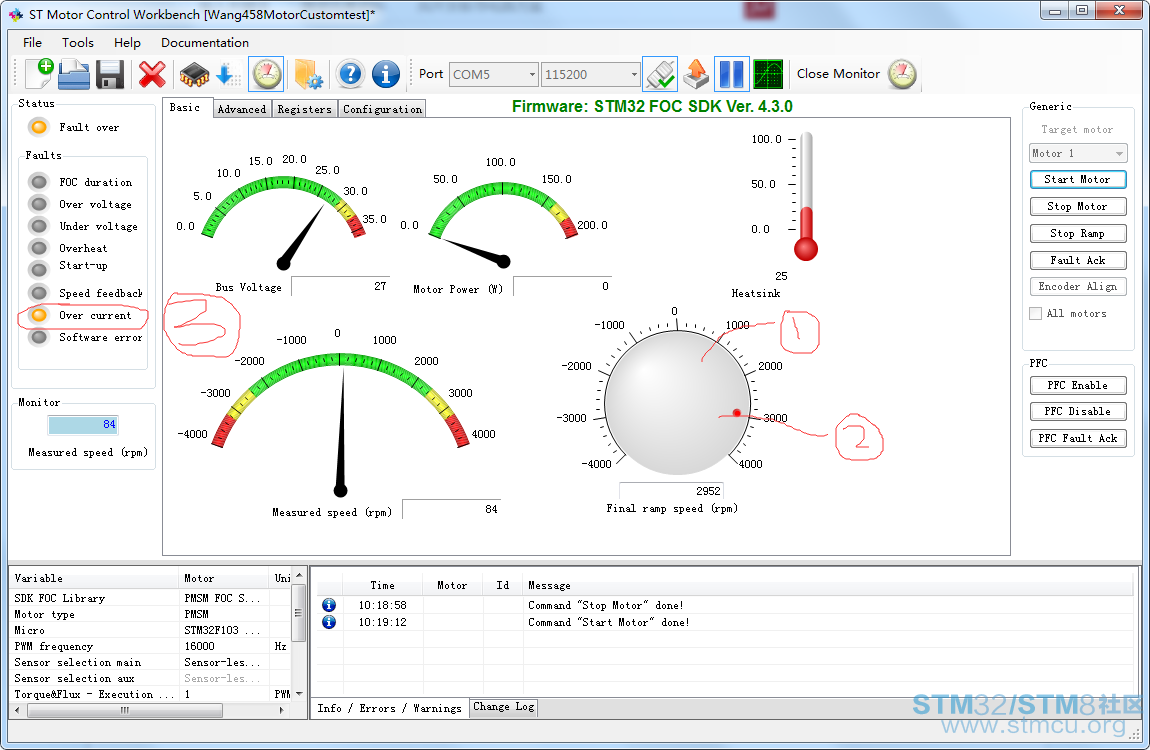Image resolution: width=1150 pixels, height=750 pixels.
Task: Switch to the Registers tab
Action: [x=304, y=109]
